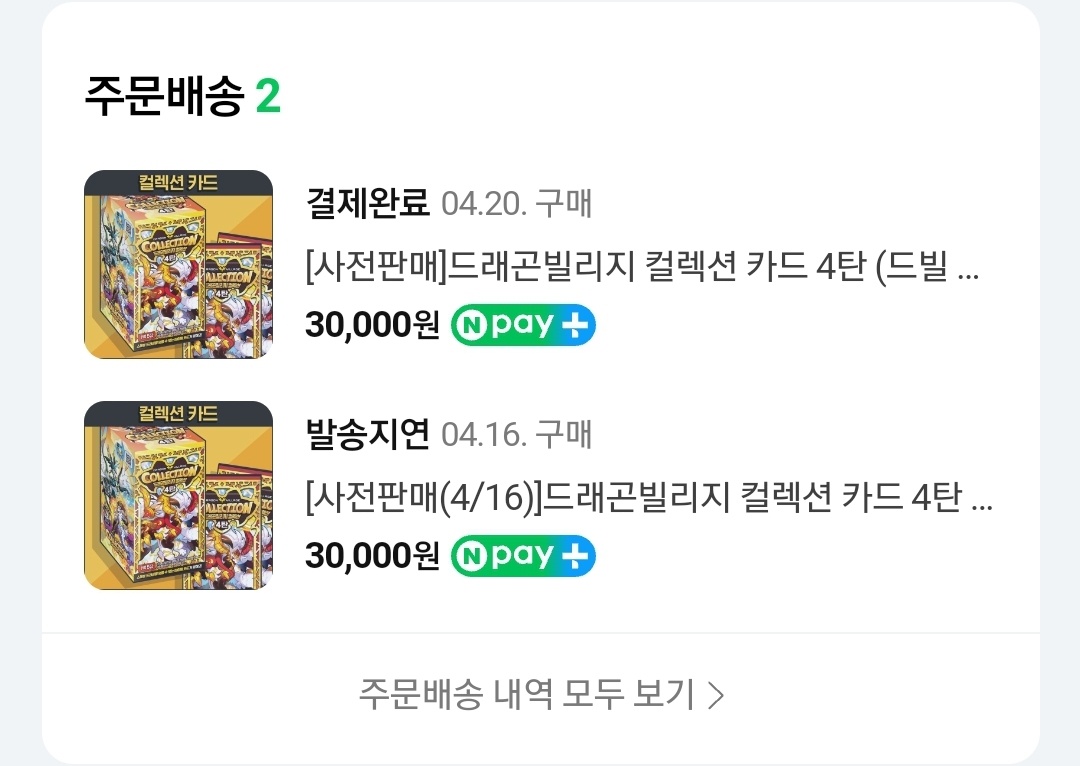Screen dimensions: 1080x766
Task: Expand full order list via right chevron arrow
Action: tap(715, 695)
